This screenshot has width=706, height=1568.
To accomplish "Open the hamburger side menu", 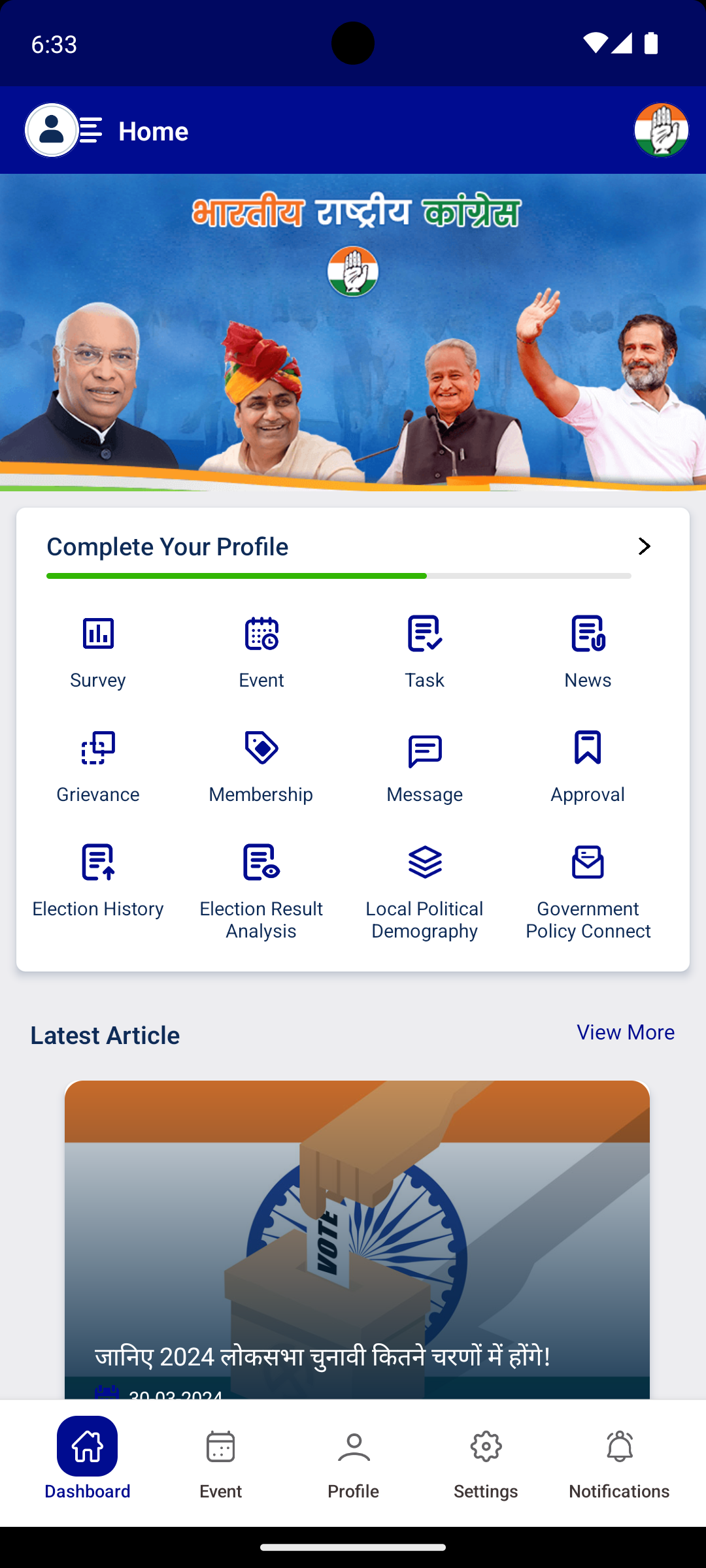I will [91, 130].
